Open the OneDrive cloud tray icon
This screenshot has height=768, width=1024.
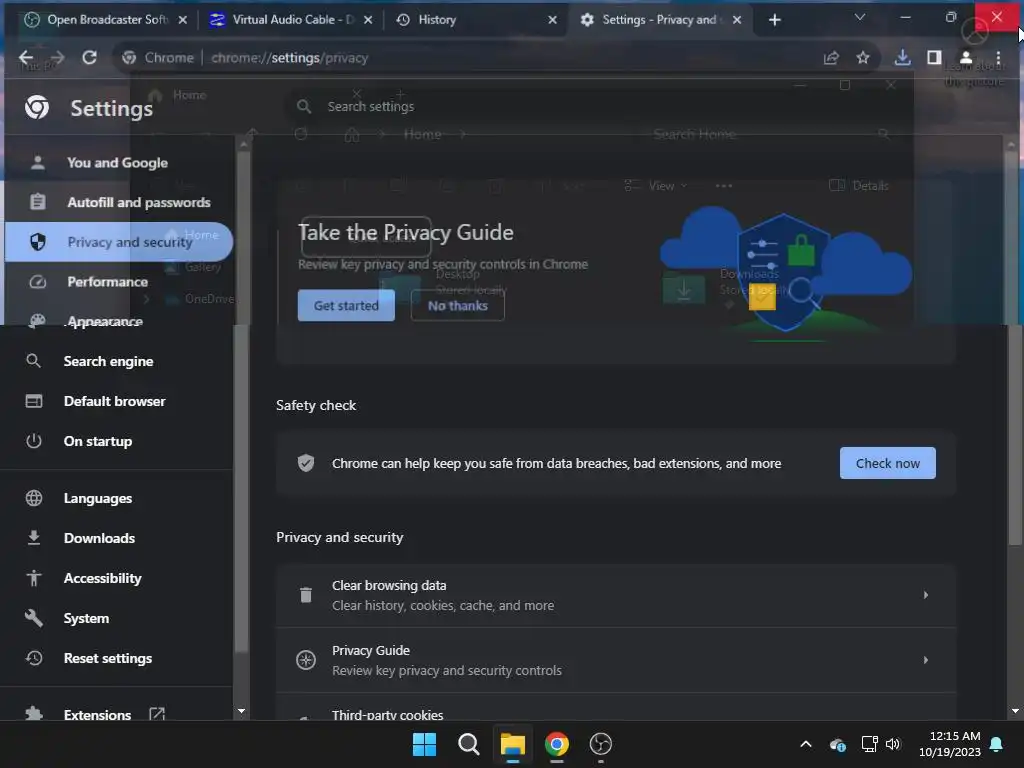pos(838,744)
